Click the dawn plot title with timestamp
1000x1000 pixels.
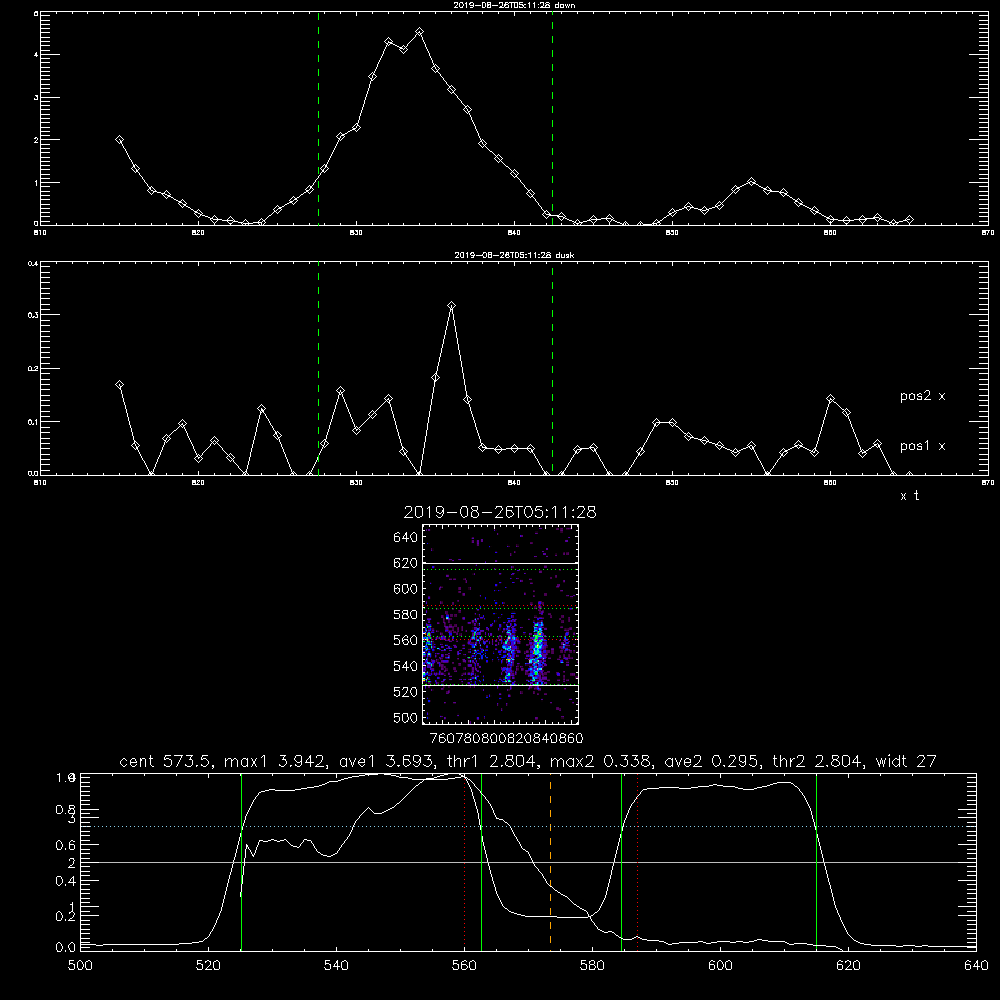[x=514, y=4]
